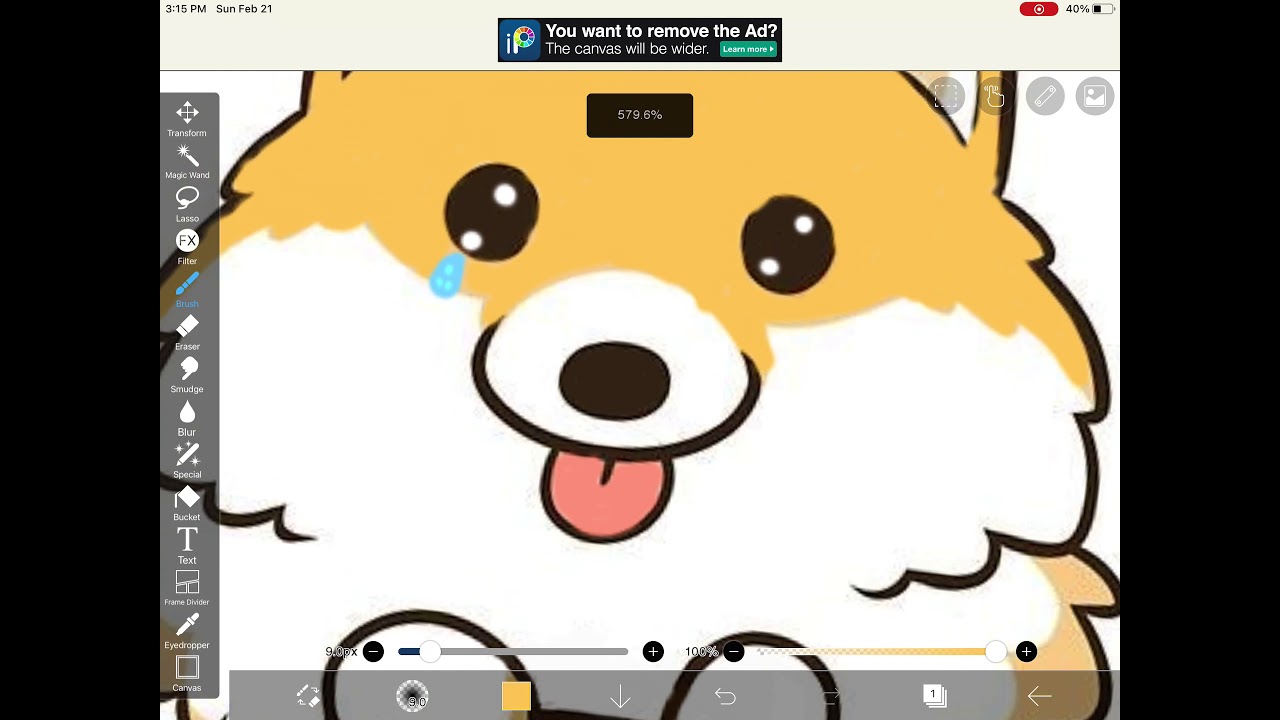Increase brush size with plus

tap(653, 652)
